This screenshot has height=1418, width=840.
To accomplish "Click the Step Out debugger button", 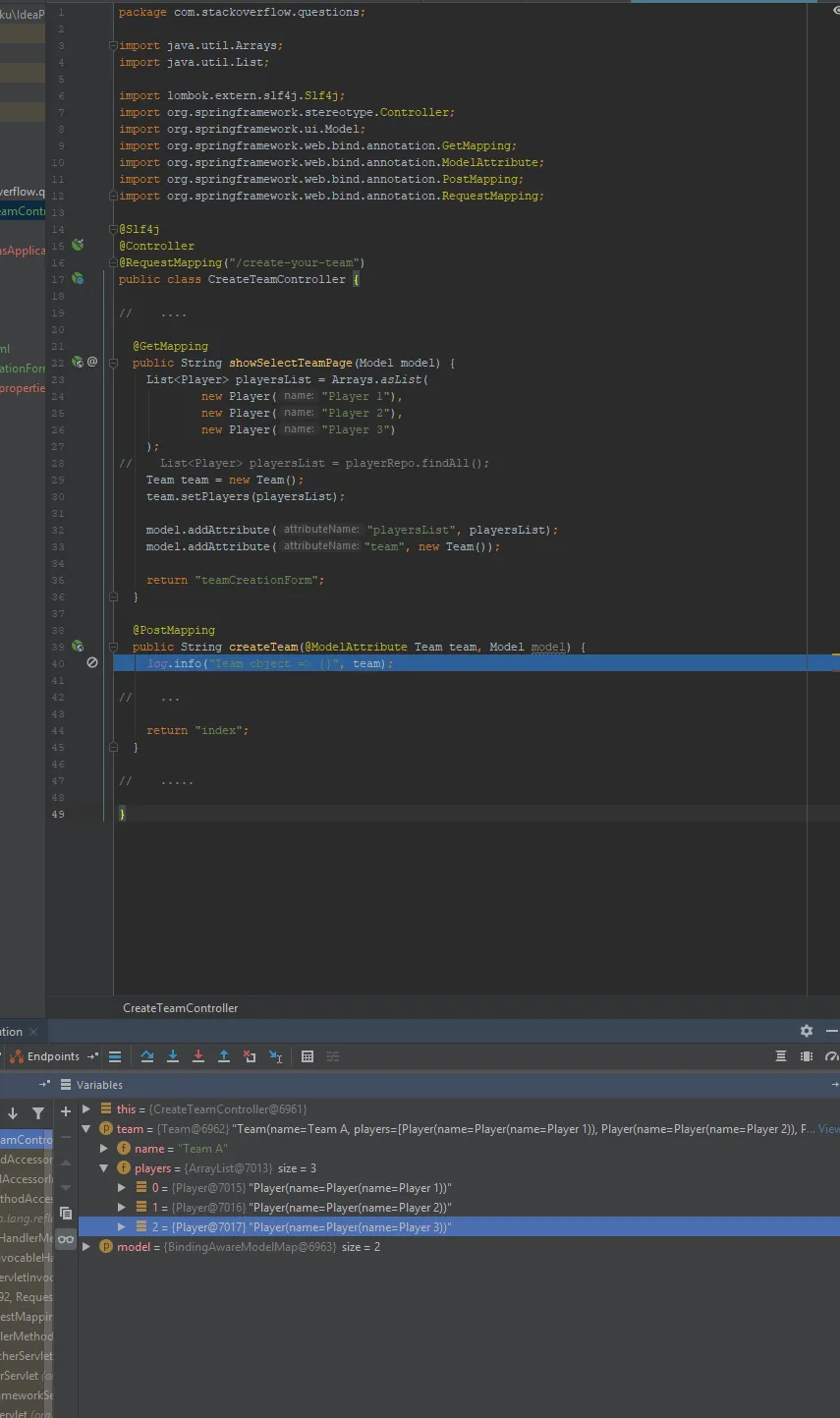I will coord(224,1056).
